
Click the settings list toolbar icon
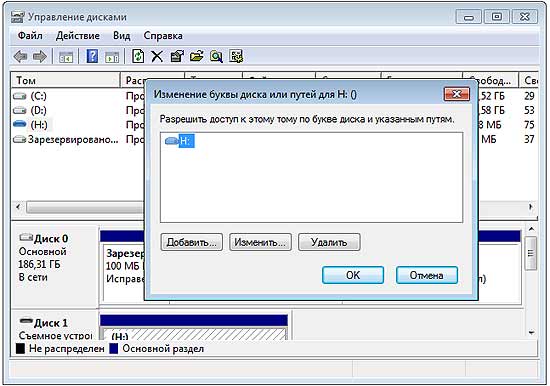coord(236,56)
